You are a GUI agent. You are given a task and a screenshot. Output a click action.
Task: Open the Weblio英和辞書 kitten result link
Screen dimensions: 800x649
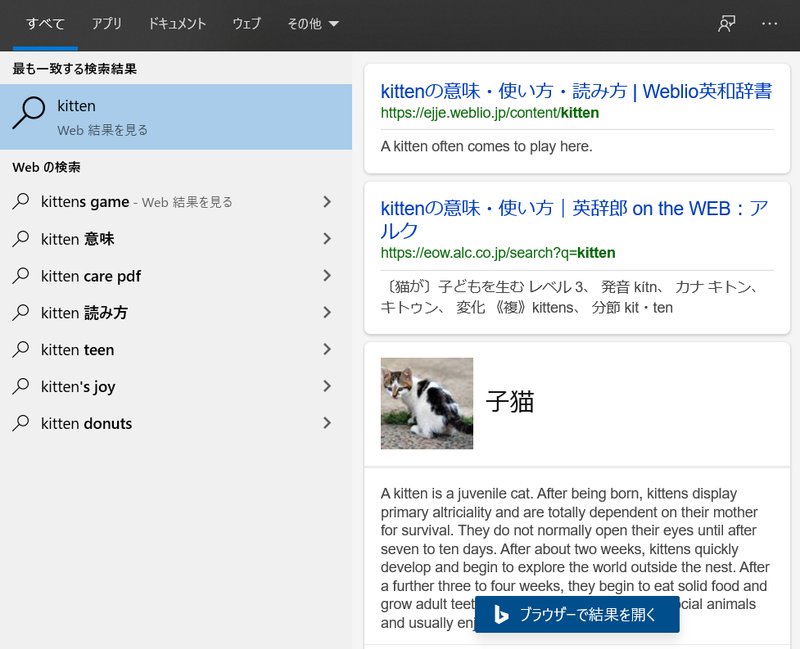click(577, 91)
